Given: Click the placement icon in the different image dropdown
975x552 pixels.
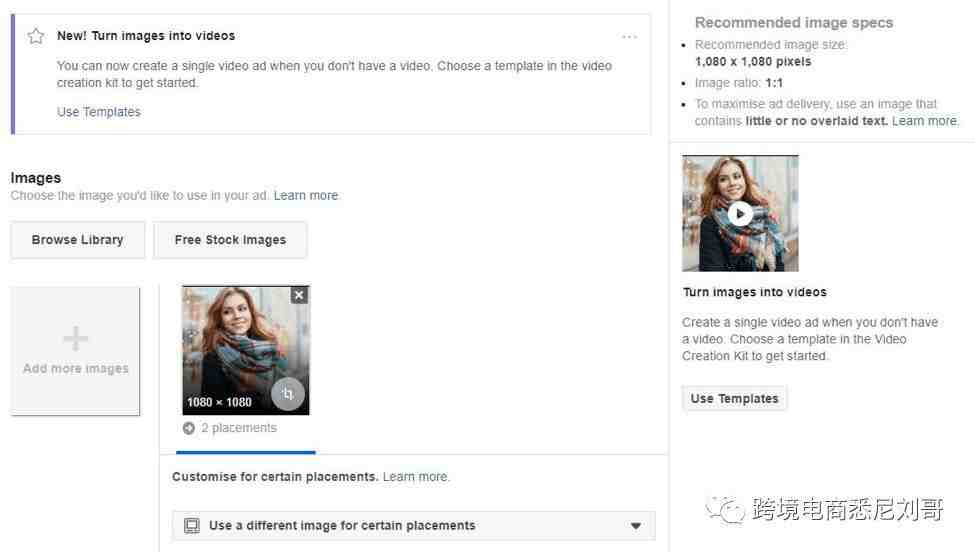Looking at the screenshot, I should pos(192,526).
